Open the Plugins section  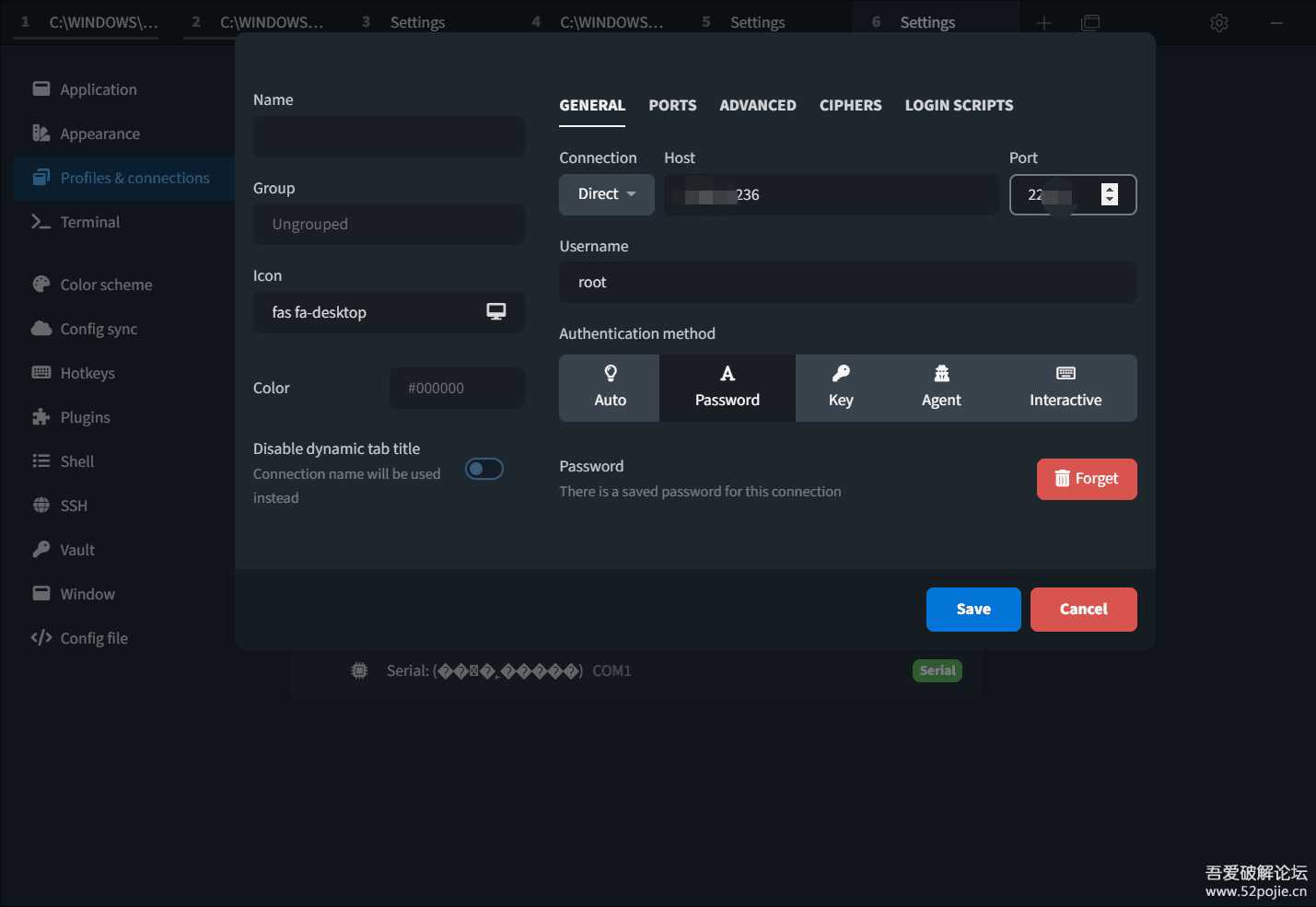point(83,416)
